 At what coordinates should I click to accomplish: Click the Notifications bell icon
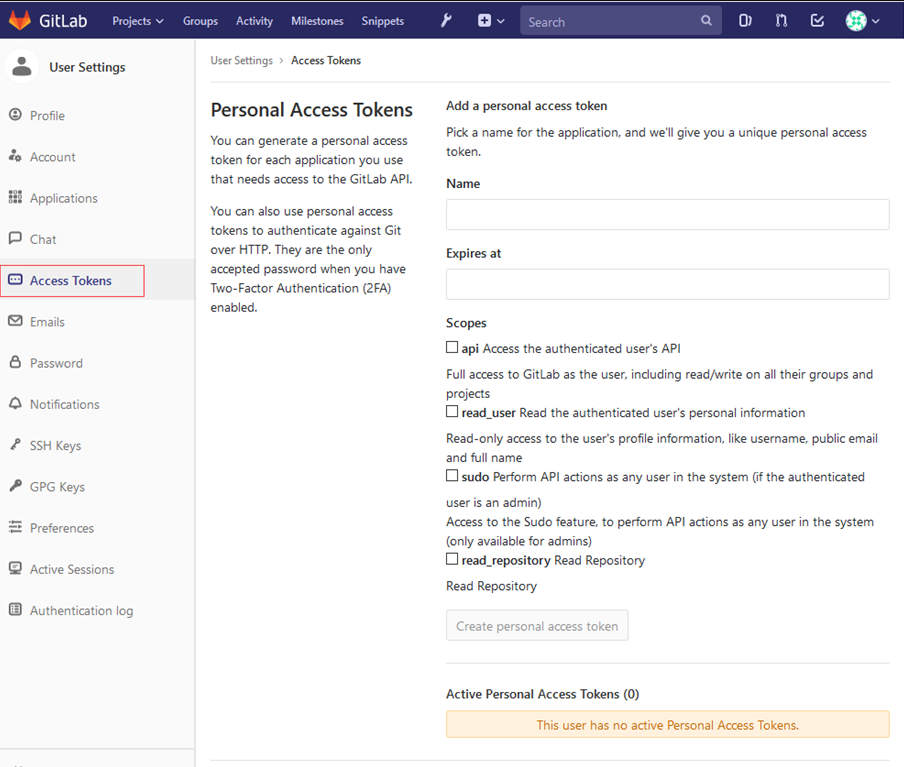pyautogui.click(x=16, y=403)
